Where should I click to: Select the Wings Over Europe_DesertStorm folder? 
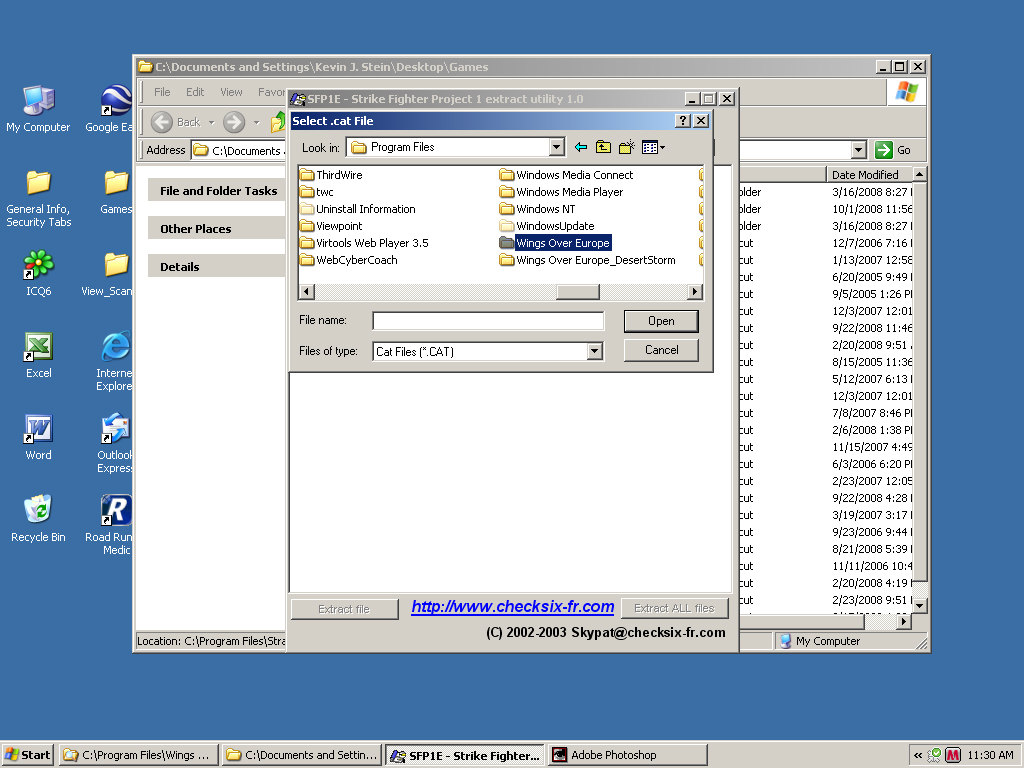tap(587, 260)
